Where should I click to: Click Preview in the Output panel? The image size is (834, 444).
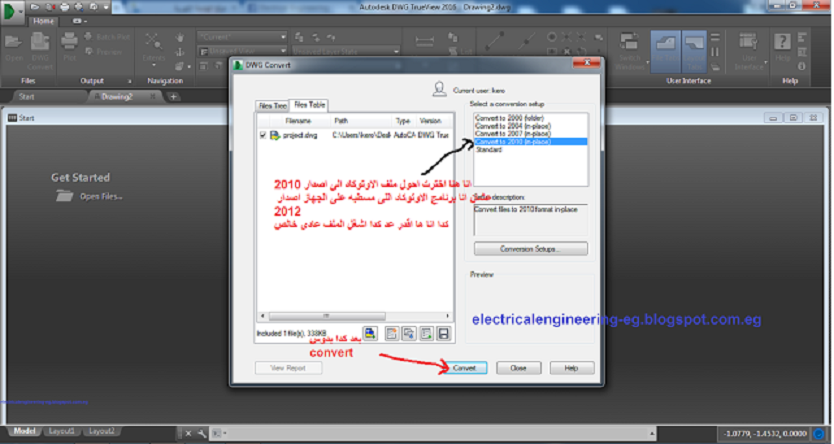(103, 52)
